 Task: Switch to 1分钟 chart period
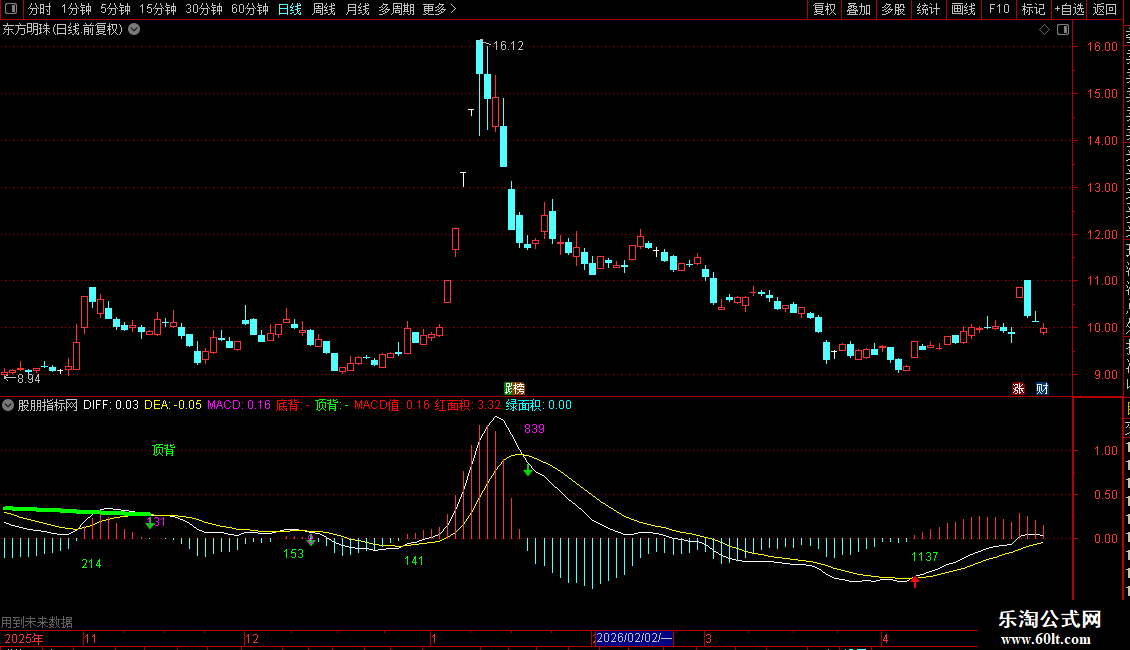[76, 9]
